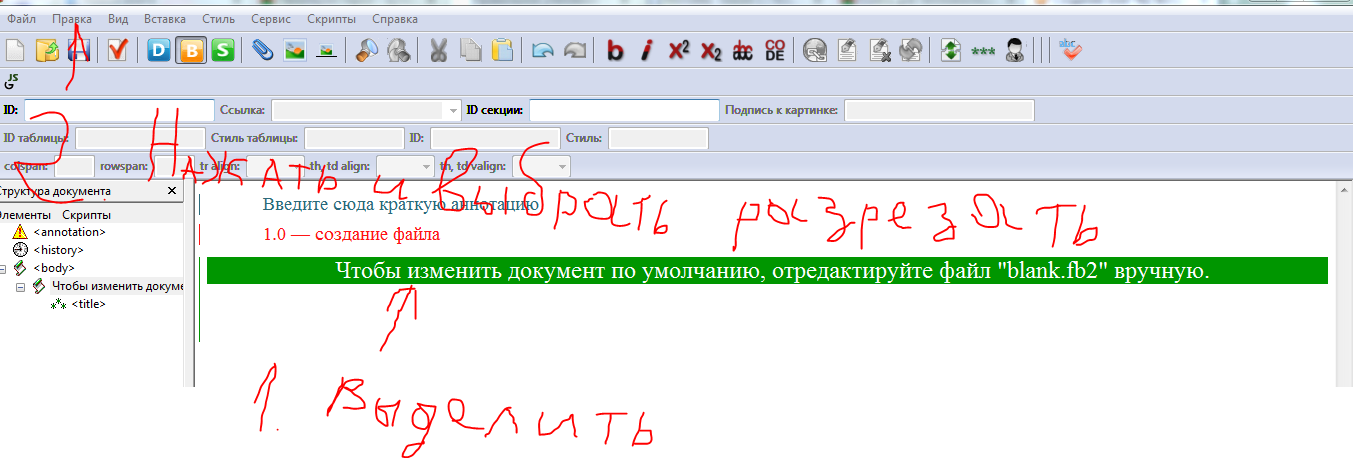Click the New document icon
Viewport: 1353px width, 458px height.
pos(15,50)
